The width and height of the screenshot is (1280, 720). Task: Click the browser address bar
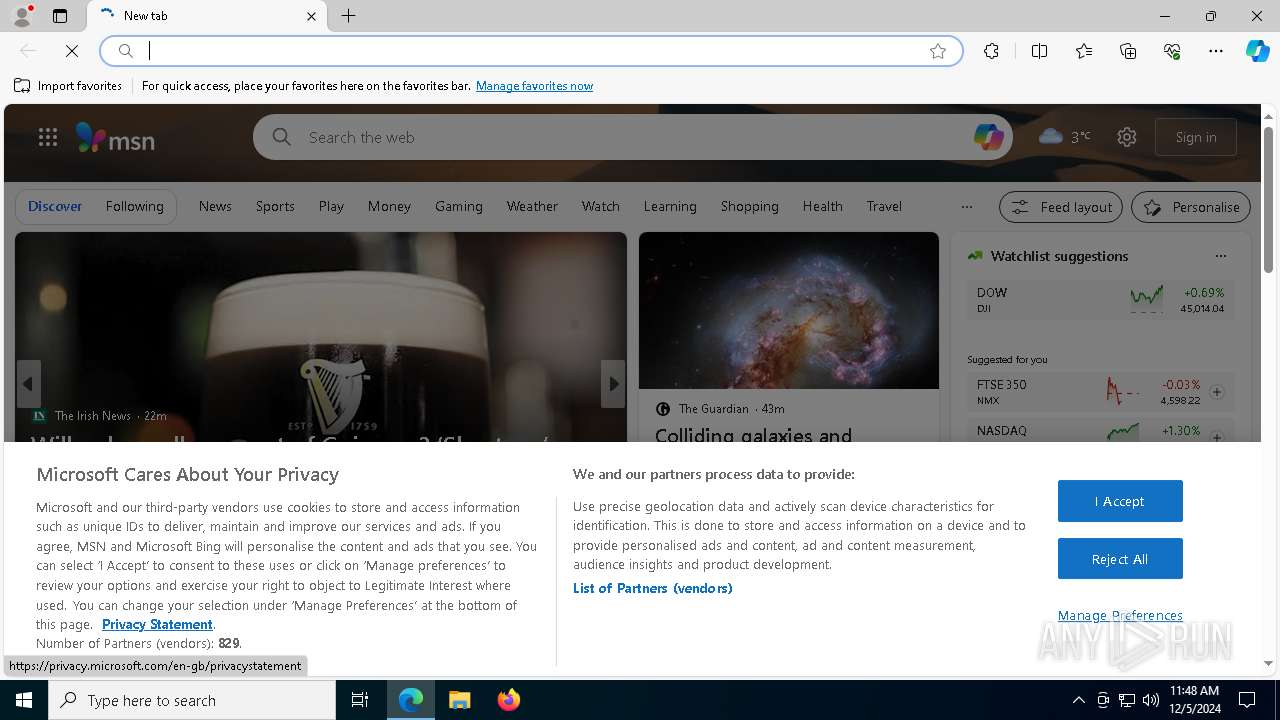[530, 51]
